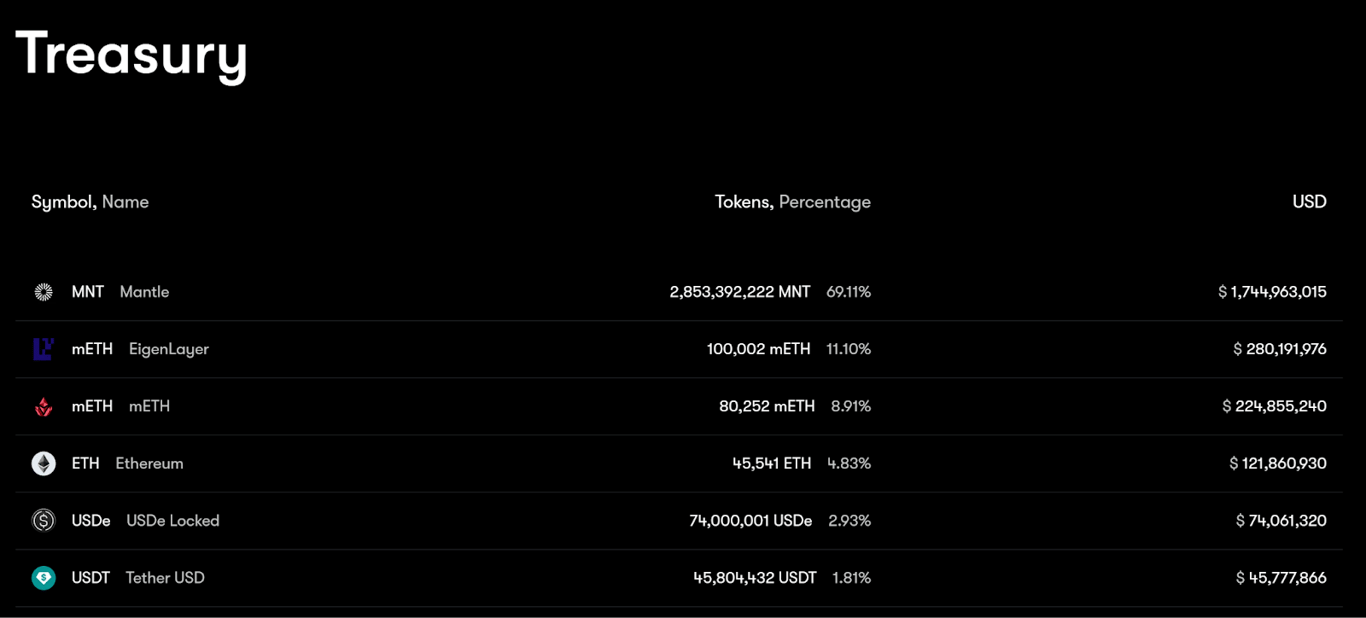Sort by the Tokens column header
This screenshot has height=618, width=1366.
click(x=744, y=202)
